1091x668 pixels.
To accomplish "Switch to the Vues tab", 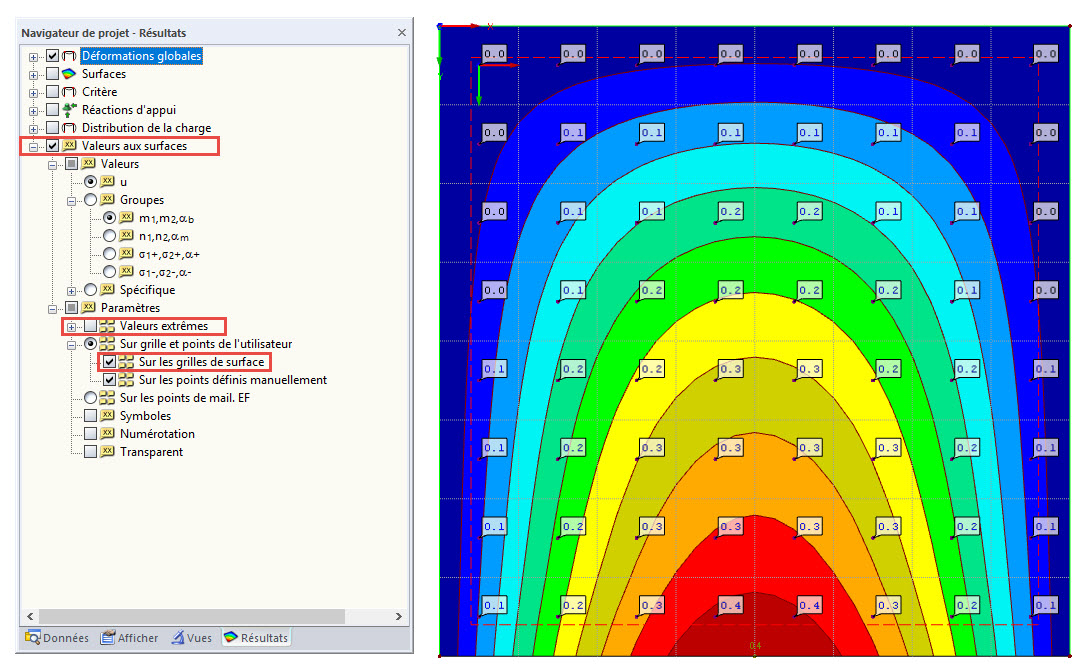I will [192, 637].
